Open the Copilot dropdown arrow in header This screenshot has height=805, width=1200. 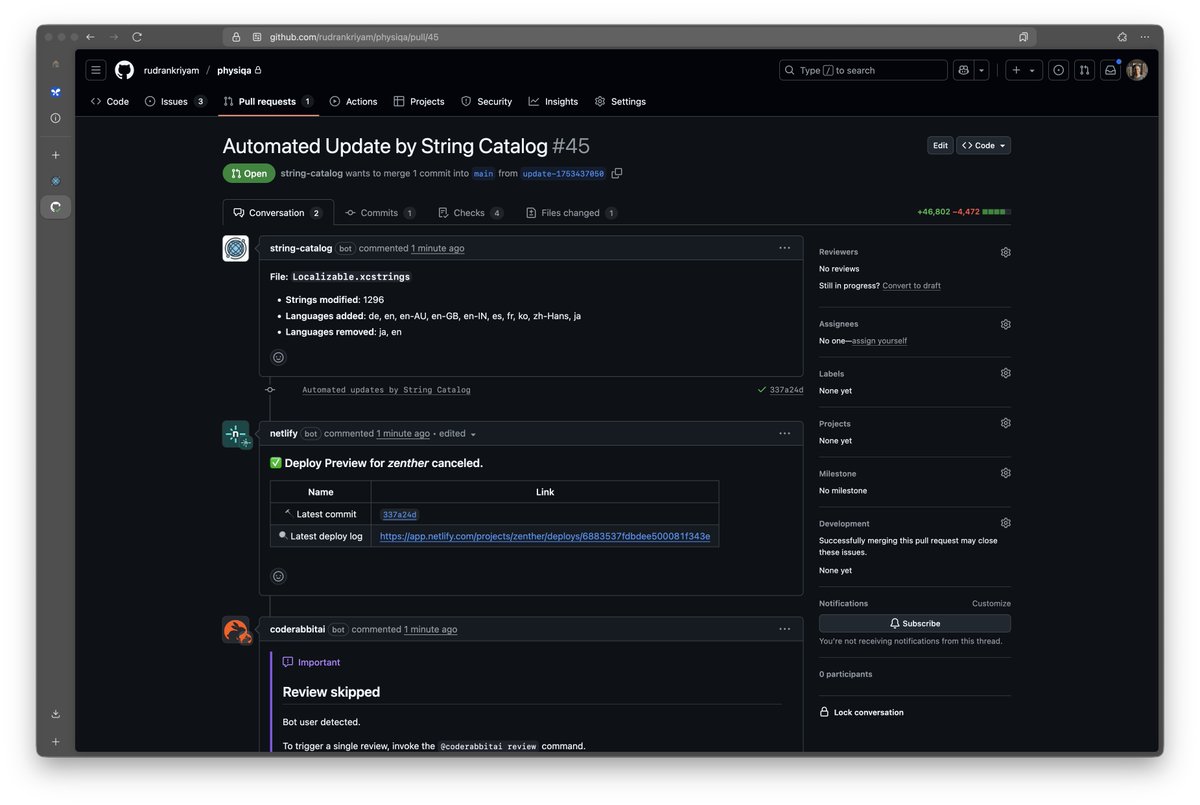tap(982, 70)
